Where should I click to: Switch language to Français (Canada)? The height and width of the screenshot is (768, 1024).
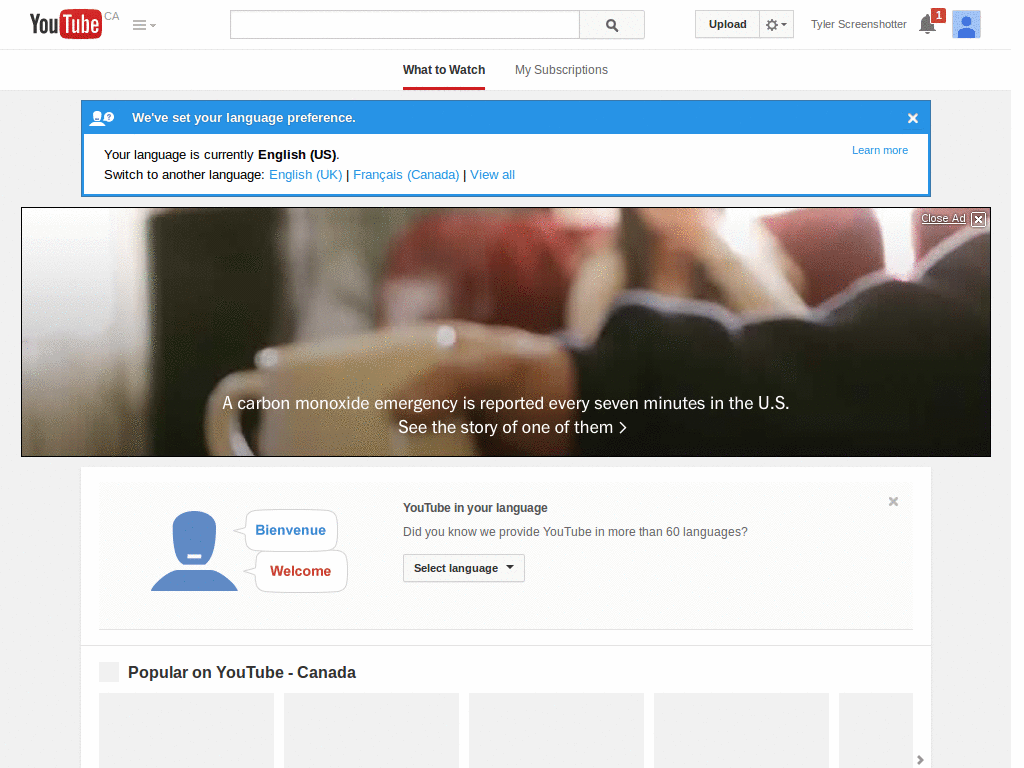tap(406, 175)
